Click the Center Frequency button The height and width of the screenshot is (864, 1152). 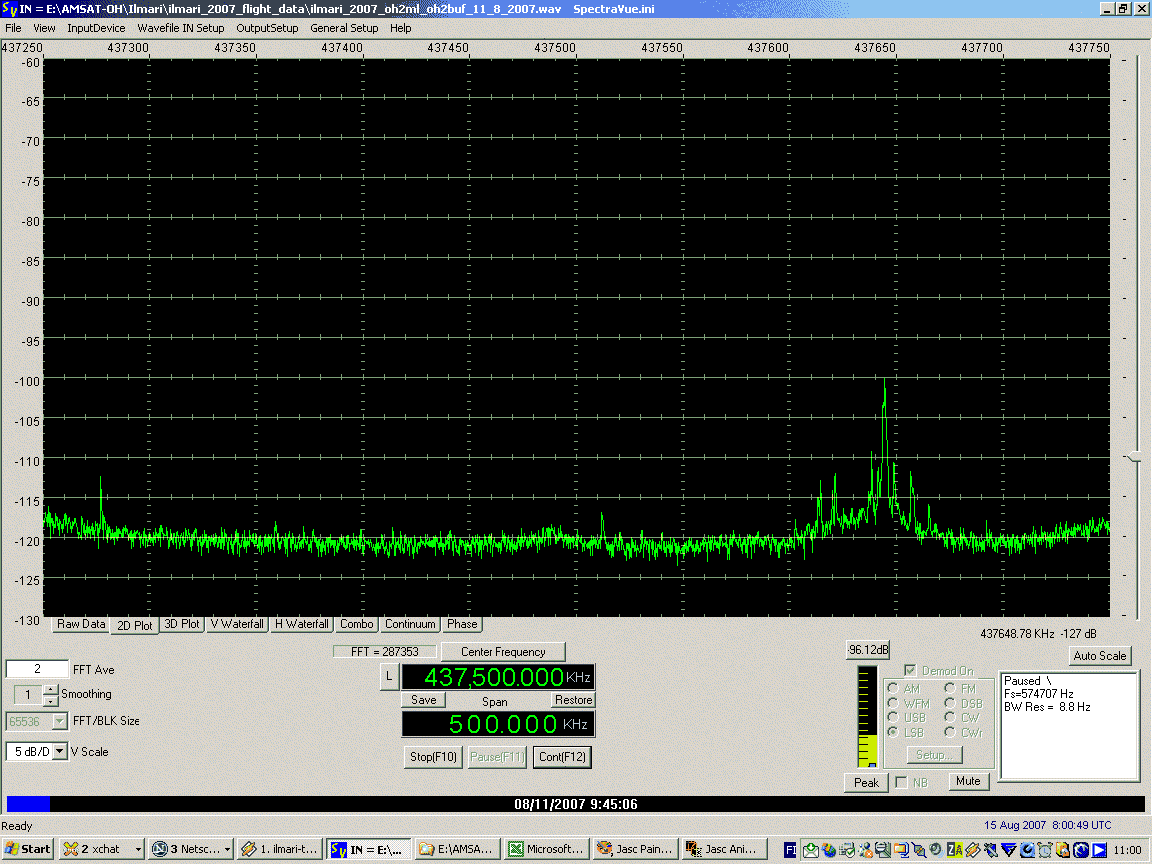pyautogui.click(x=503, y=652)
